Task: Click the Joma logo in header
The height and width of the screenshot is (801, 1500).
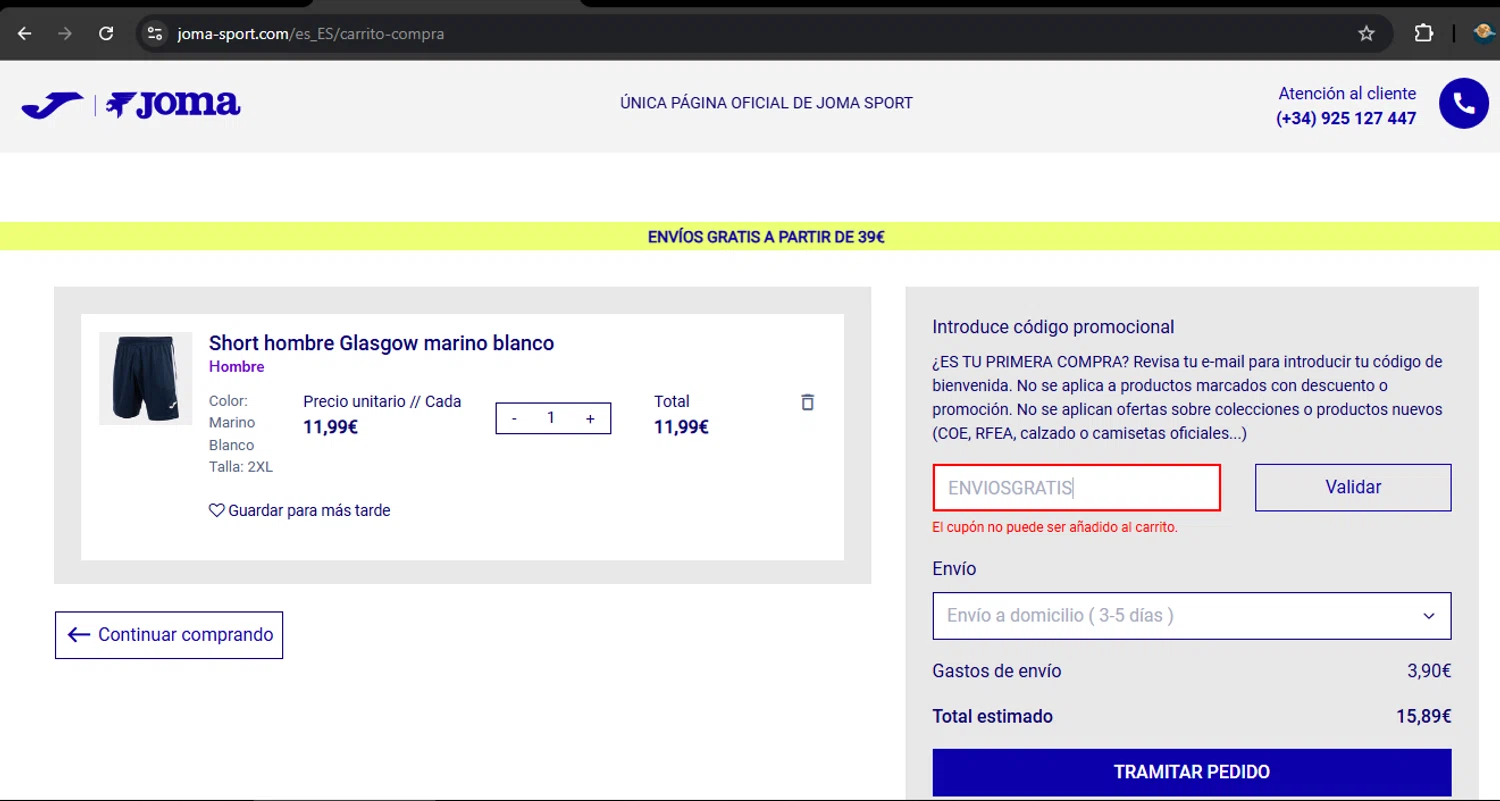Action: point(131,105)
